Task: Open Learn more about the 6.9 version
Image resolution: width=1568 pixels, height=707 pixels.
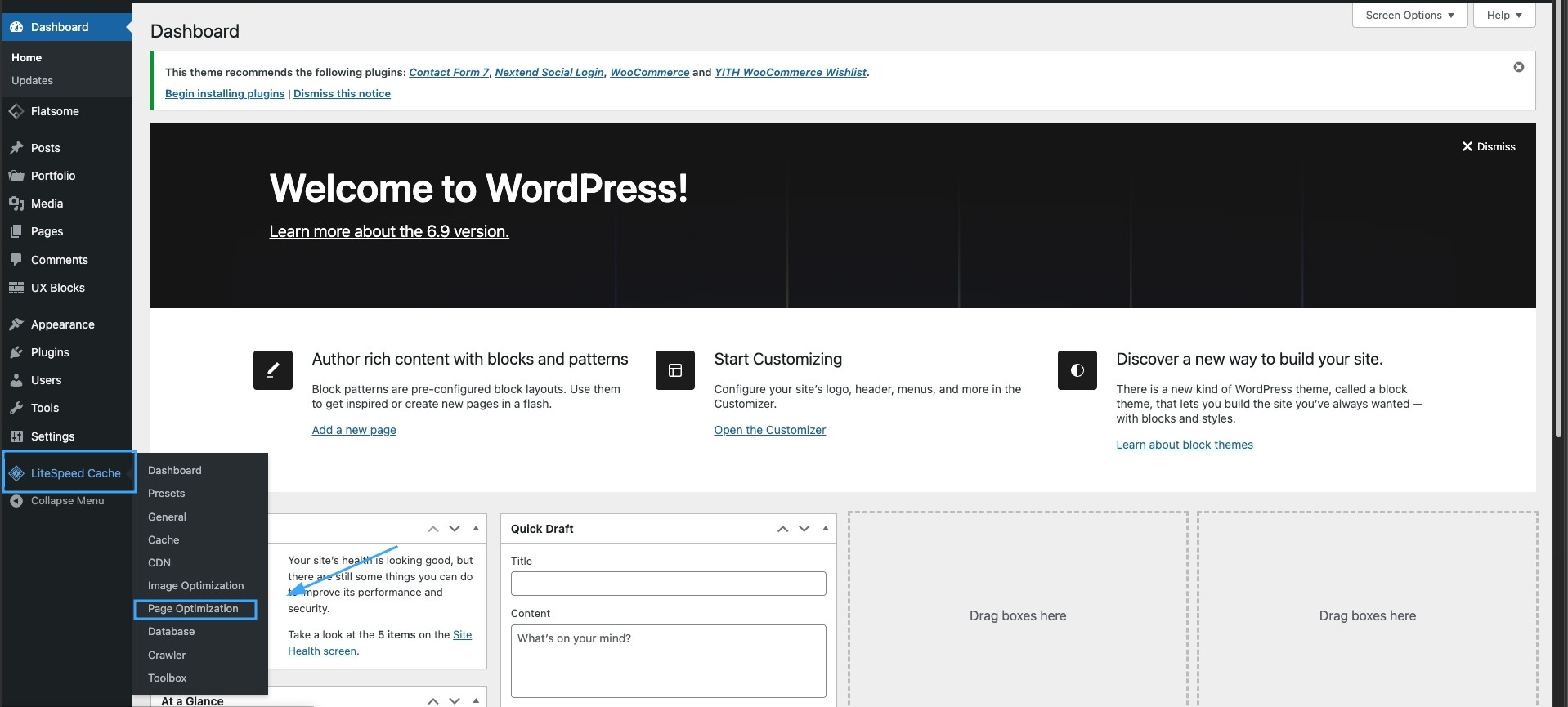Action: coord(389,232)
